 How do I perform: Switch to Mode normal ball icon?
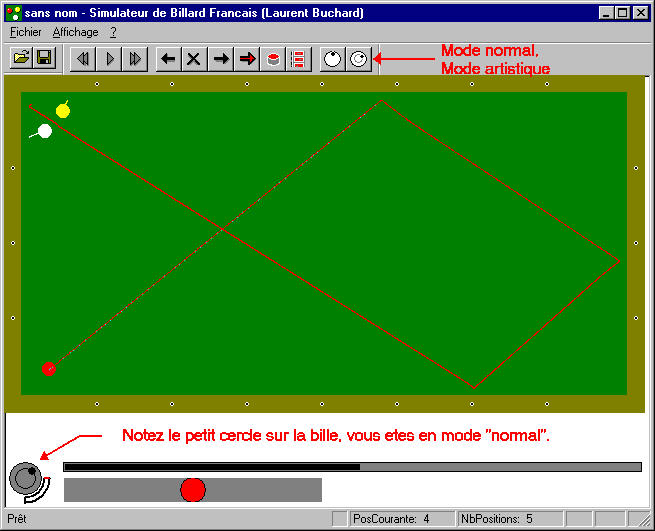click(x=332, y=59)
